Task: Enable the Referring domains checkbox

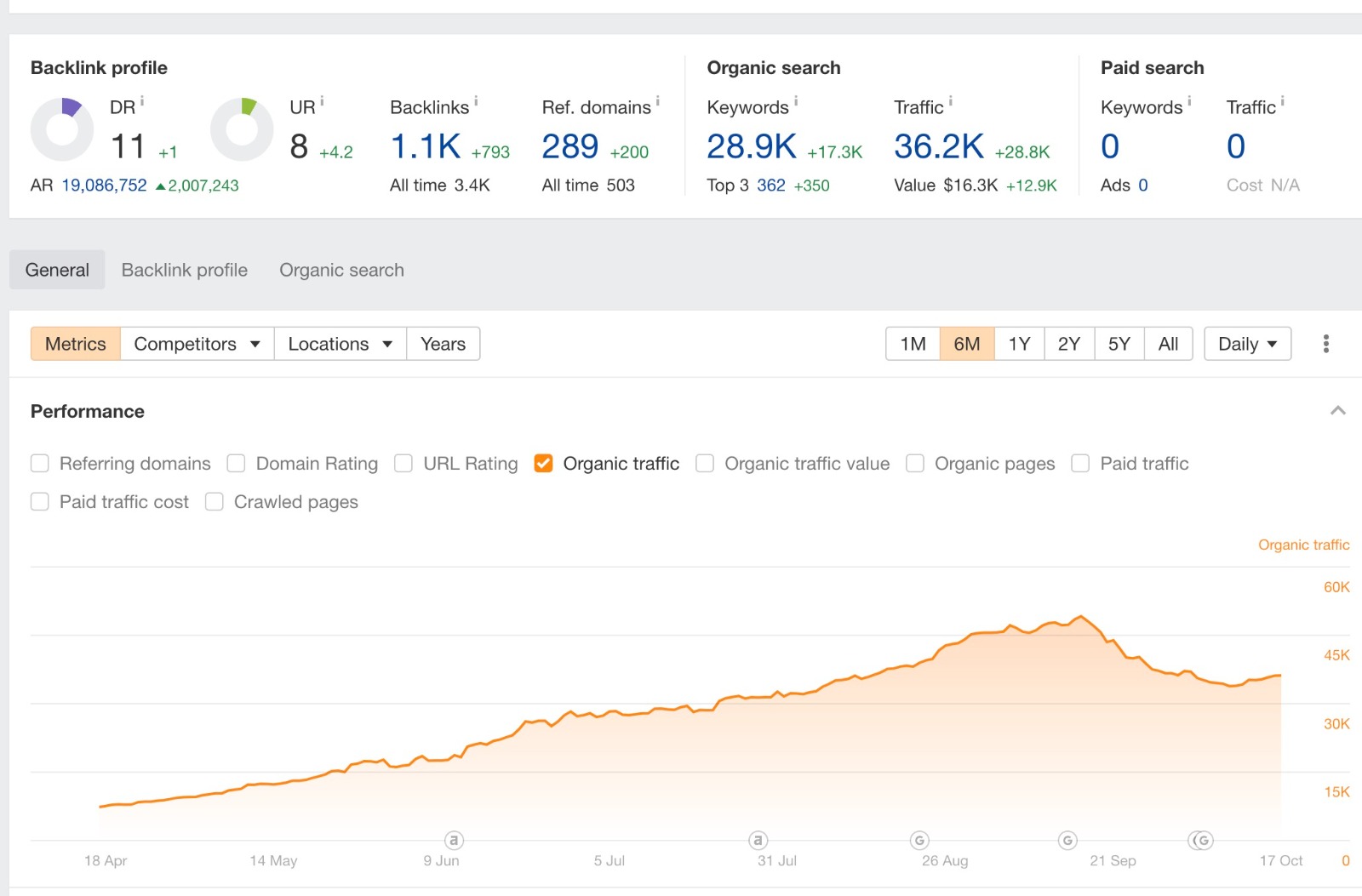Action: (40, 464)
